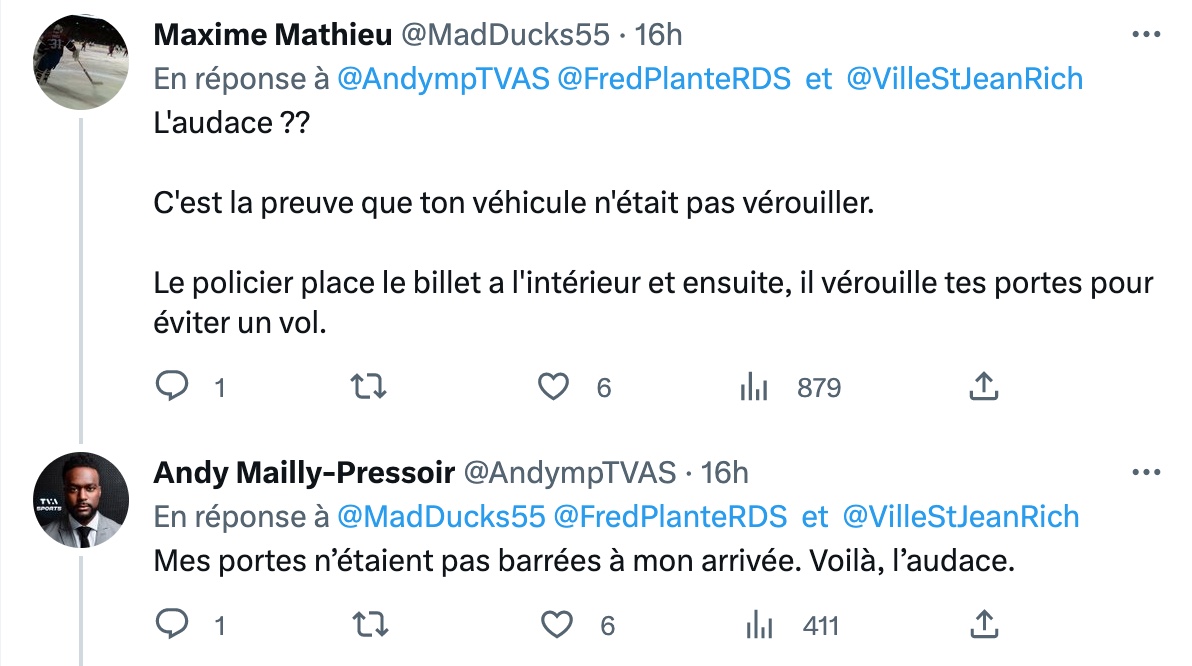The width and height of the screenshot is (1192, 666).
Task: Open more options on Andy Mailly-Pressoir's tweet
Action: tap(1146, 472)
